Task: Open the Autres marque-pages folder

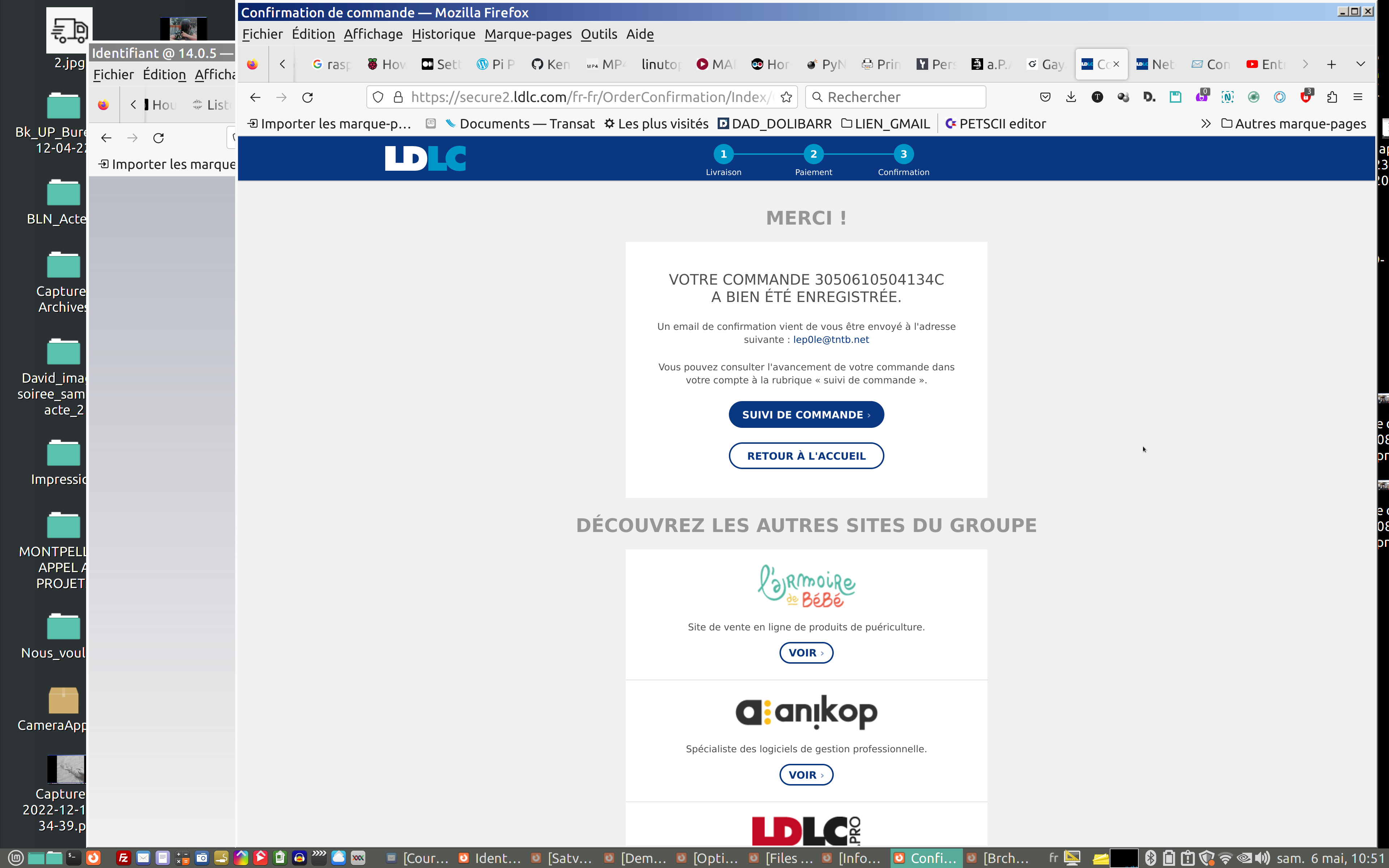Action: click(x=1294, y=123)
